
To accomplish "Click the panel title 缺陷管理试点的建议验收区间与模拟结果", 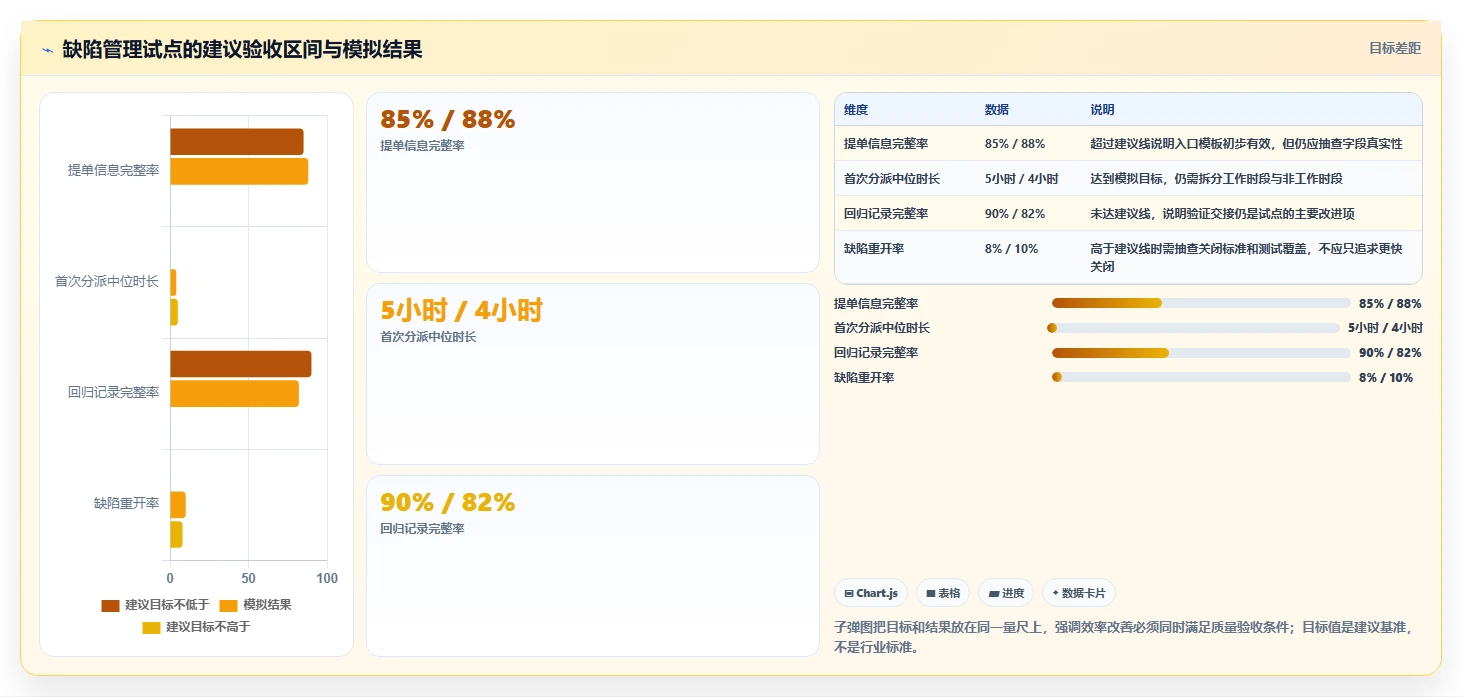I will click(x=242, y=50).
